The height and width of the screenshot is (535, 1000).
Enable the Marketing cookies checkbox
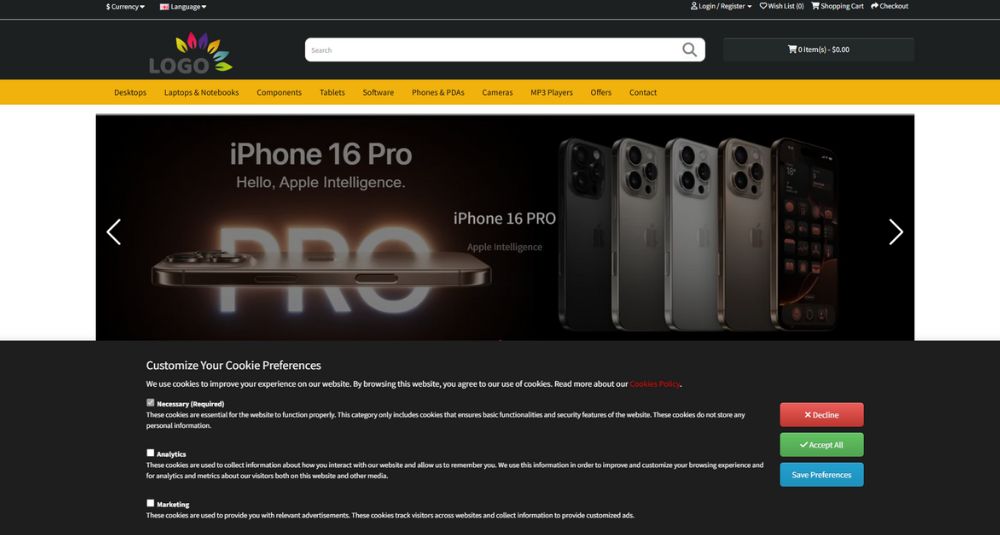coord(151,503)
